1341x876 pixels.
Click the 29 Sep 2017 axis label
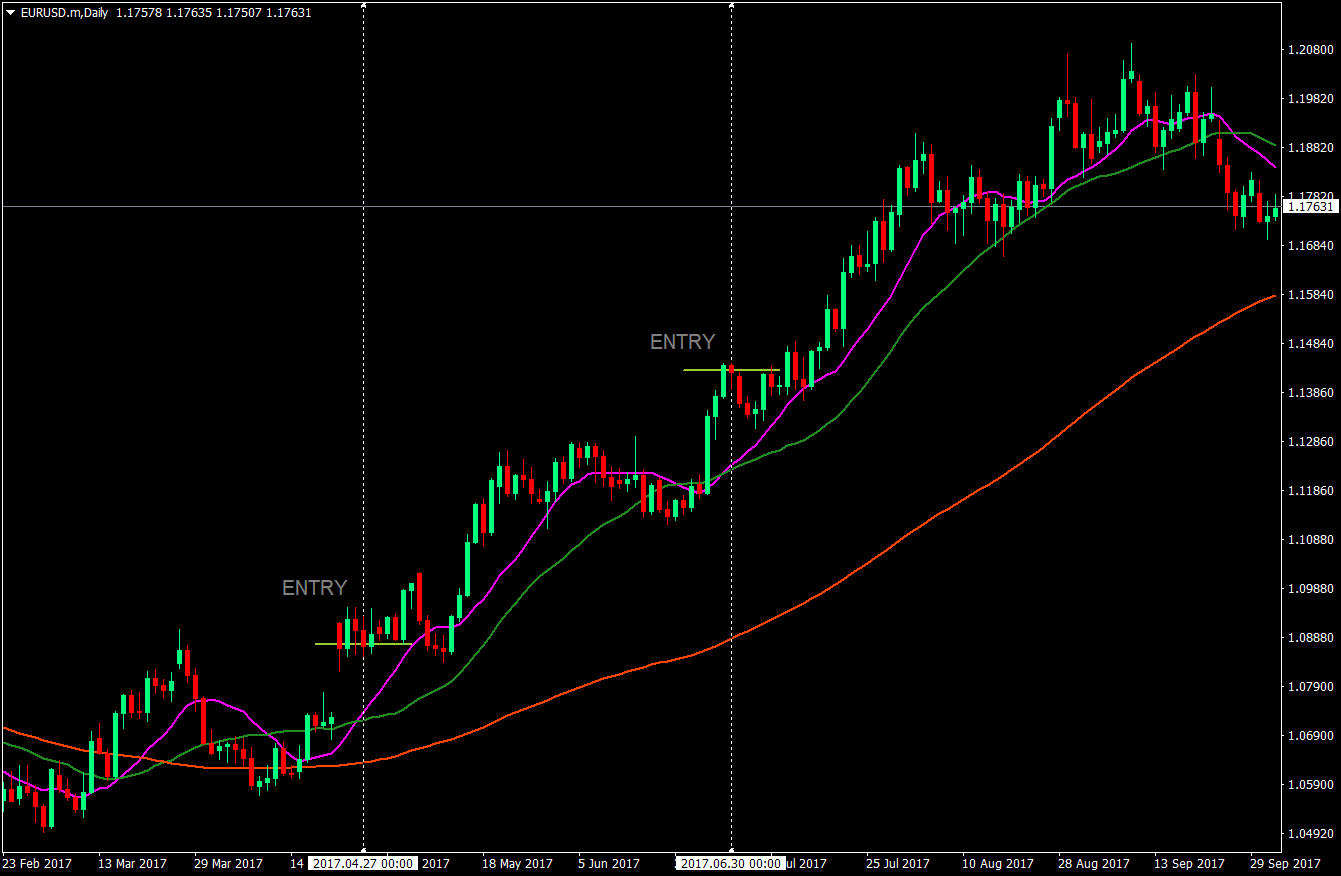[1285, 862]
